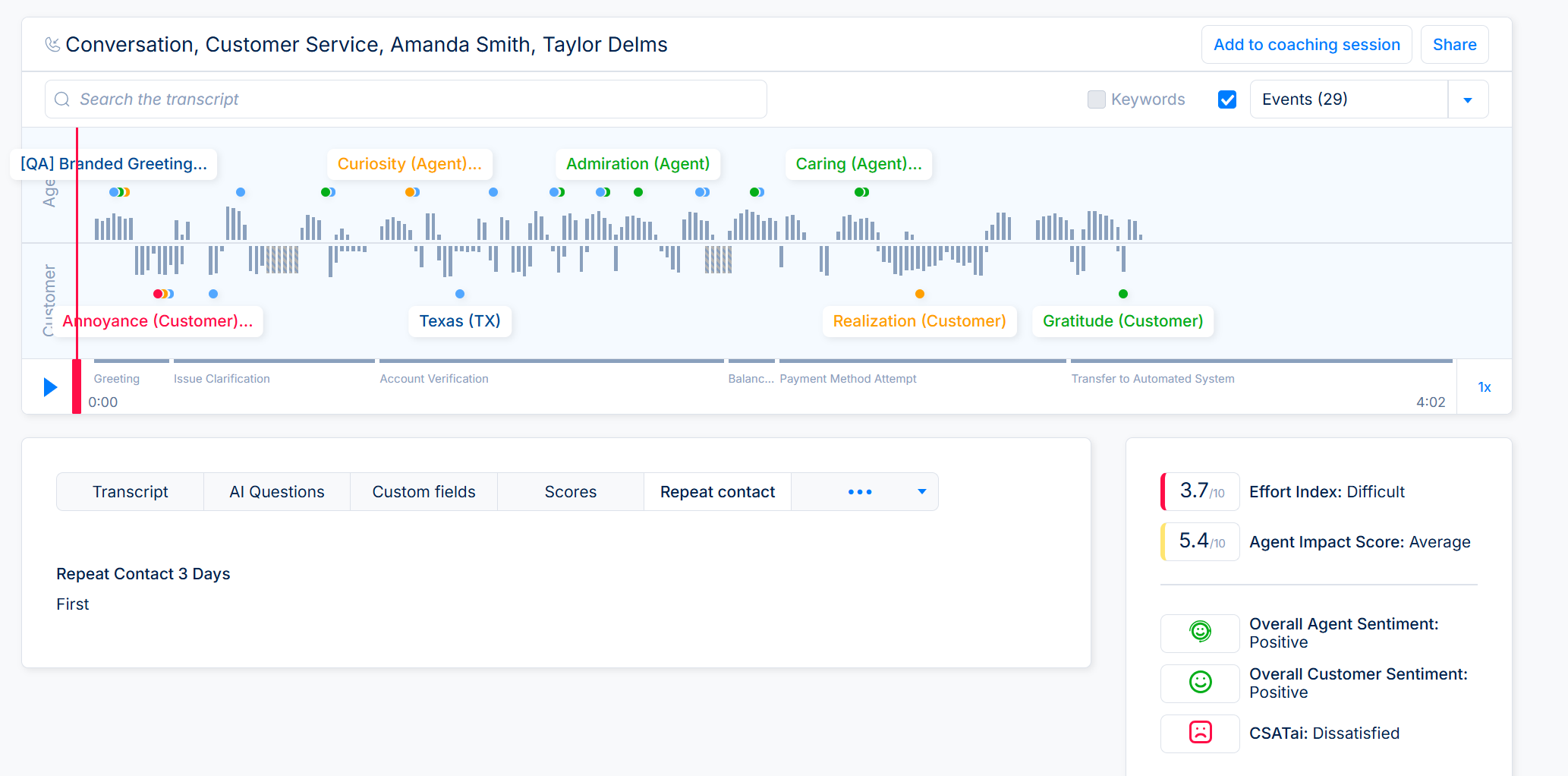
Task: Enable the Keywords checkbox
Action: coord(1096,99)
